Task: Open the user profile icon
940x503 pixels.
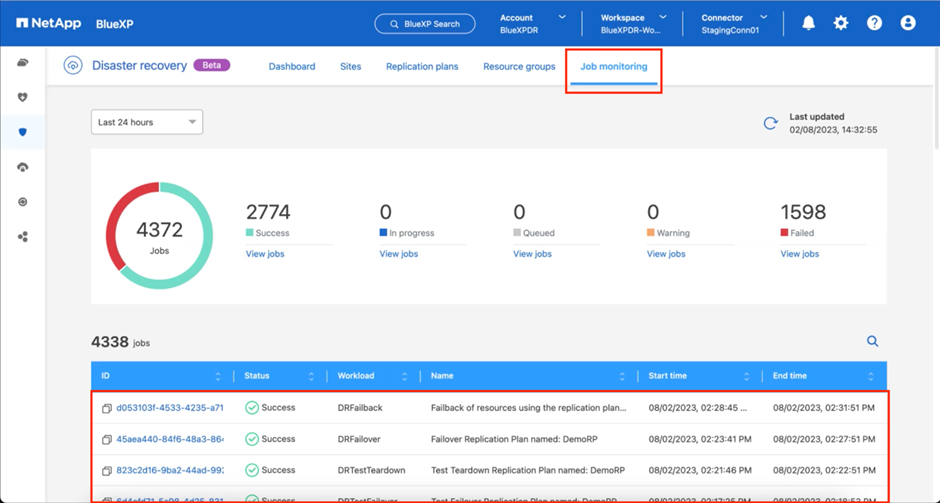Action: click(x=908, y=23)
